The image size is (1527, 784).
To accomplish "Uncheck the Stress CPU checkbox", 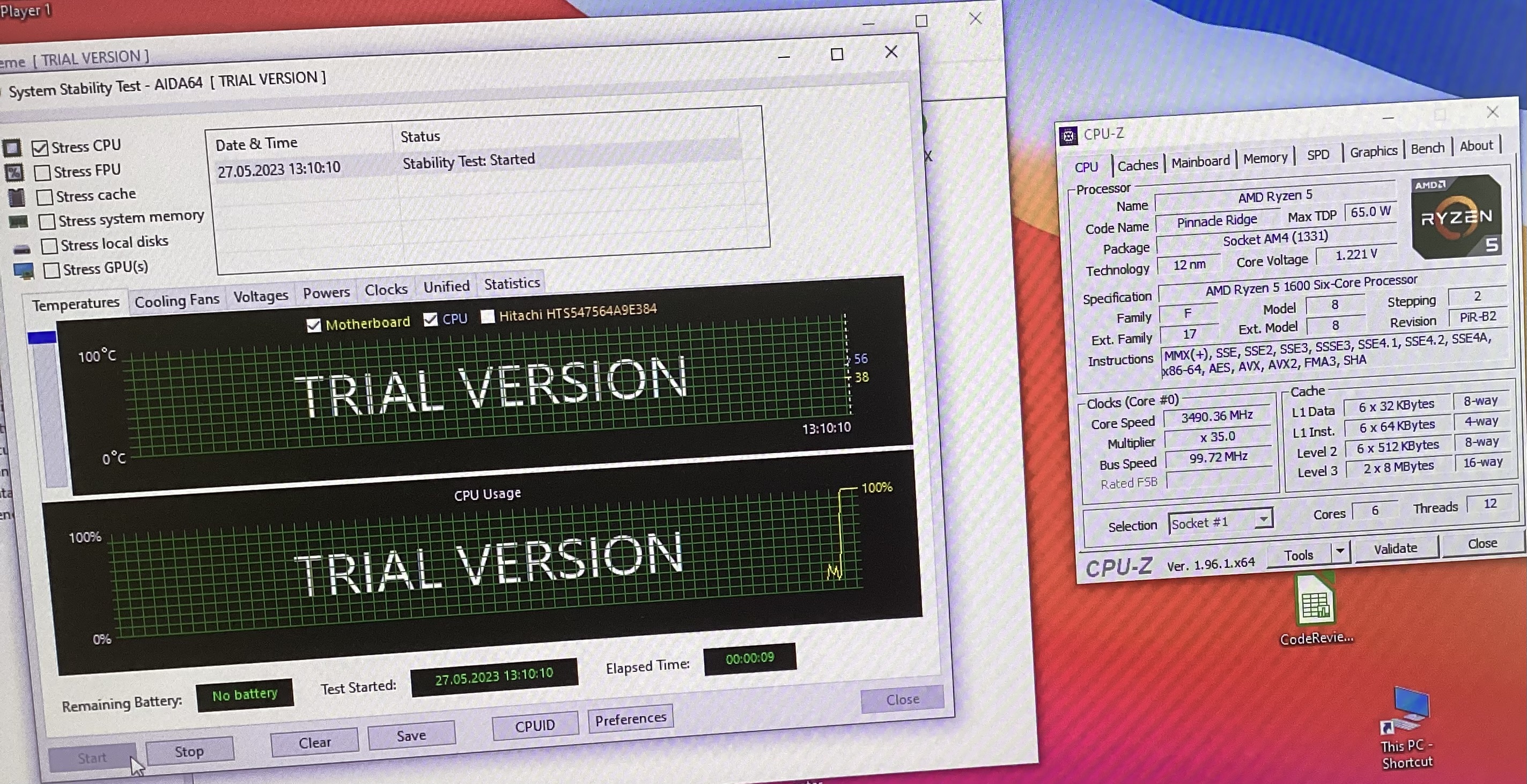I will click(40, 147).
